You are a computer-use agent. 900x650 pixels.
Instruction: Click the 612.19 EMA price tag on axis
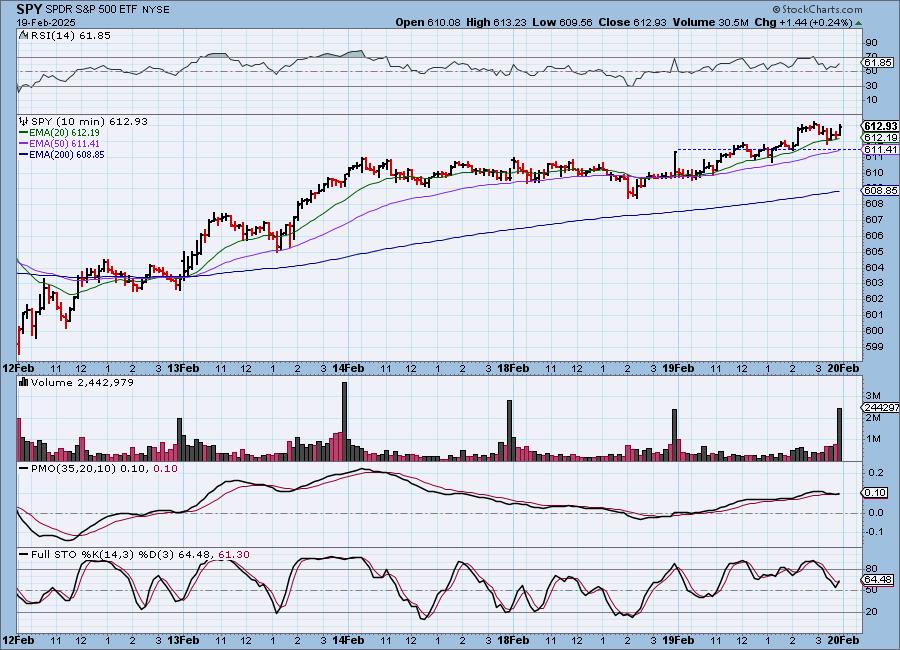pyautogui.click(x=880, y=138)
